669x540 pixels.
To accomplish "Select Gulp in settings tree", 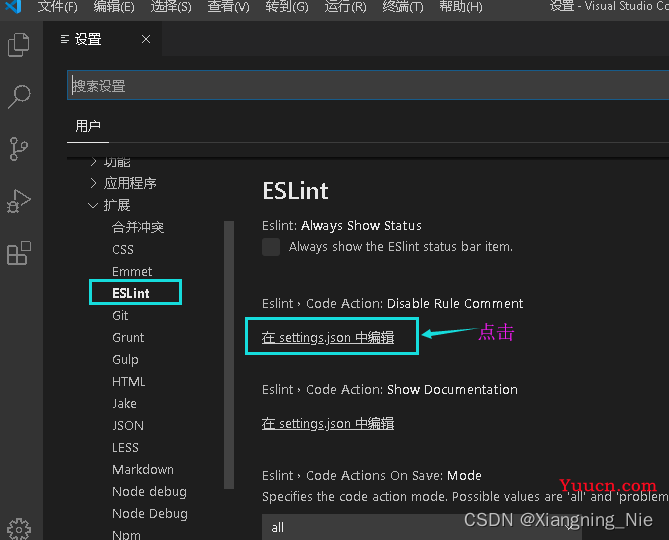I will [125, 360].
